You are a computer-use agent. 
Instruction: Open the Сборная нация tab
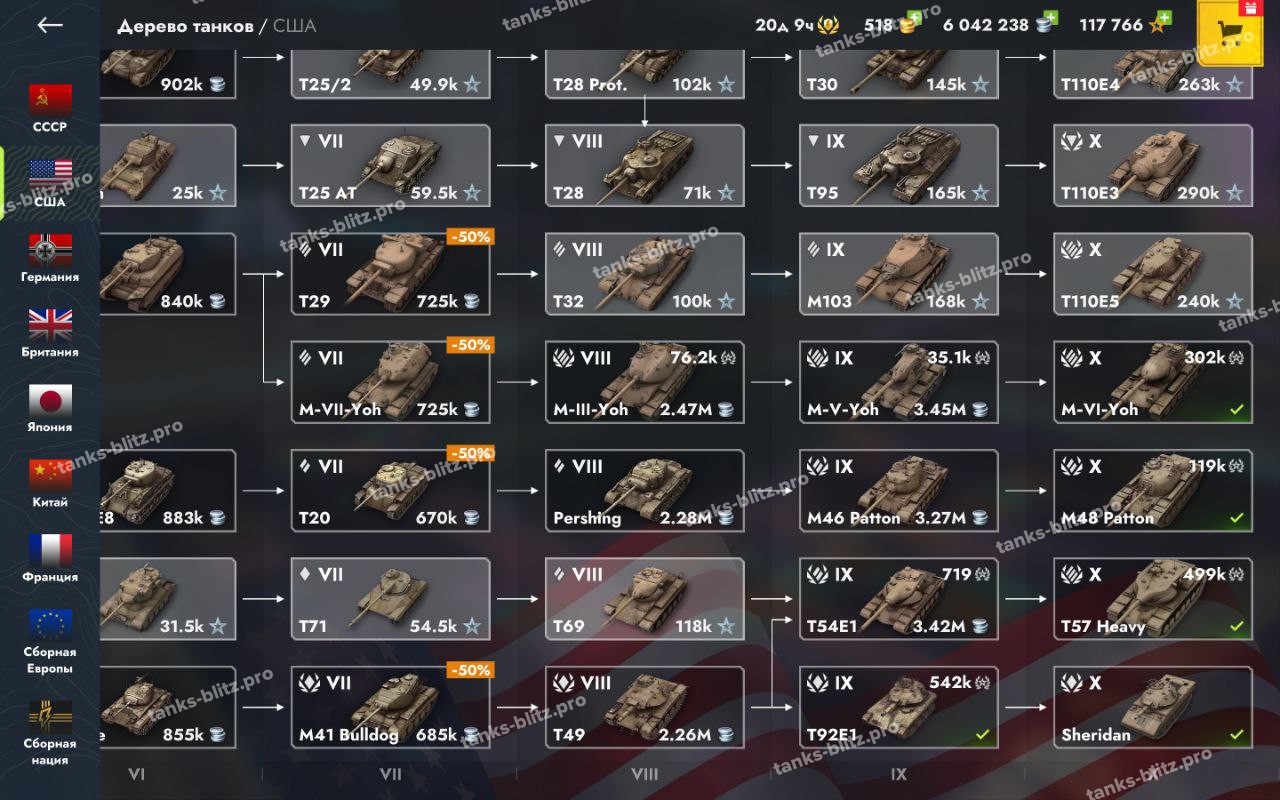[50, 733]
